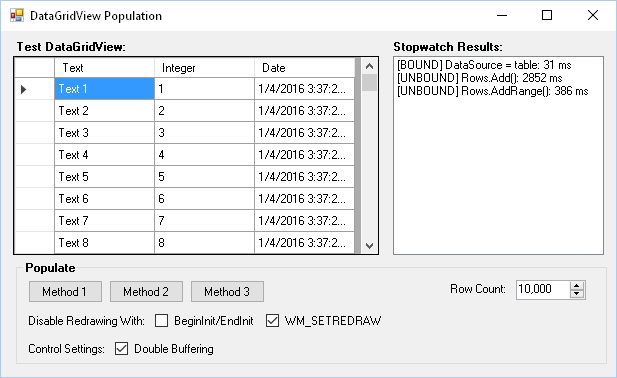Select the Integer cell with value 6
This screenshot has height=378, width=617.
pos(204,199)
